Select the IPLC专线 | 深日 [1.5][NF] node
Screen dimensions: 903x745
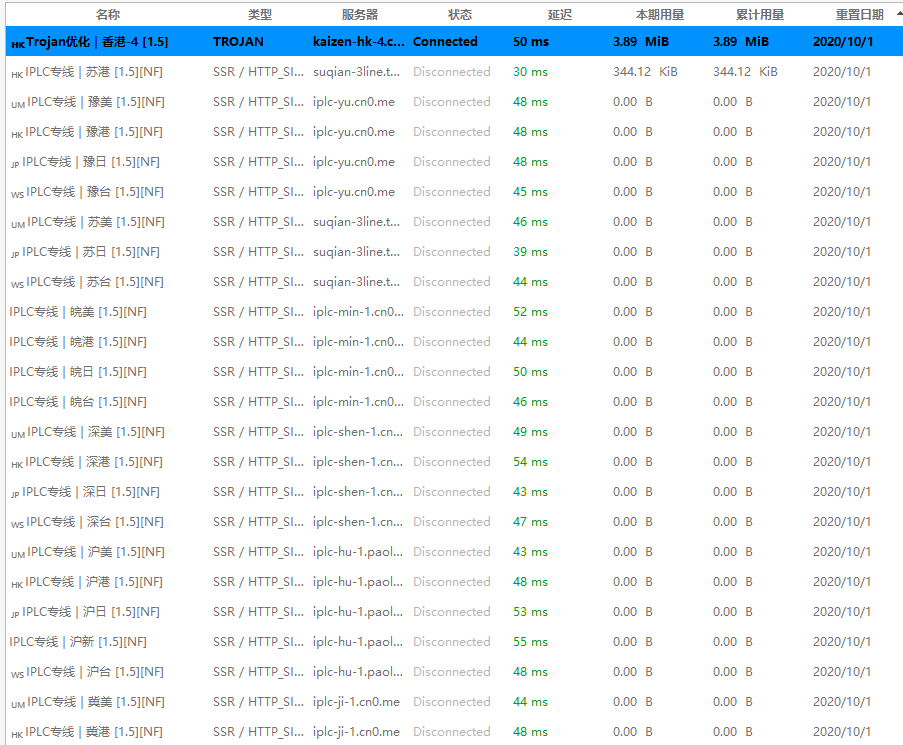(454, 492)
